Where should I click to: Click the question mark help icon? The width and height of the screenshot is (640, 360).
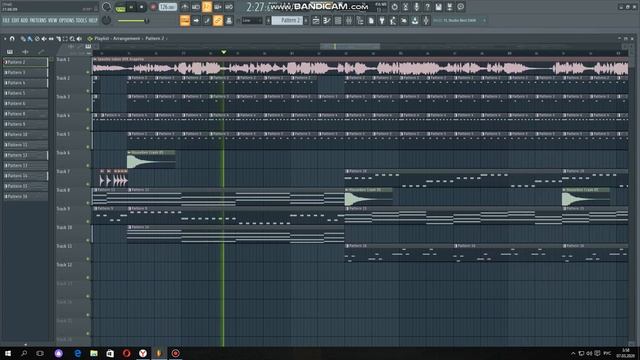pyautogui.click(x=427, y=7)
